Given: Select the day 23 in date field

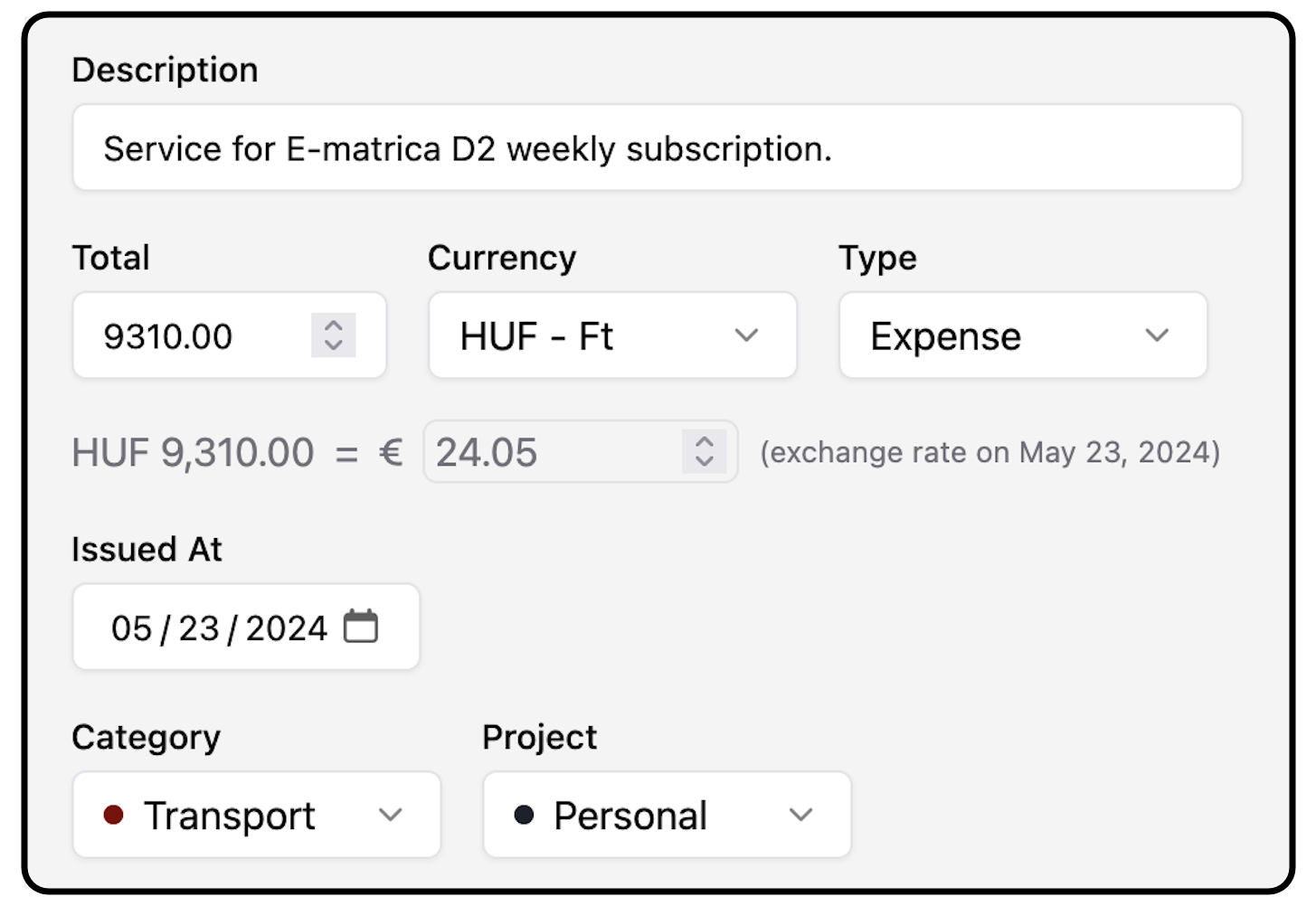Looking at the screenshot, I should [x=199, y=628].
